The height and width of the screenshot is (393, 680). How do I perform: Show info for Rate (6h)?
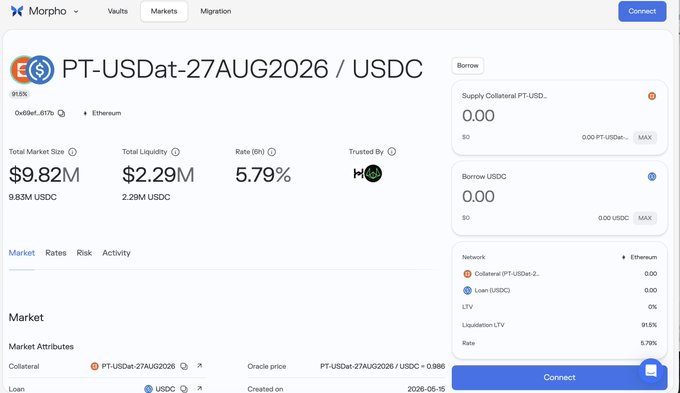[271, 152]
